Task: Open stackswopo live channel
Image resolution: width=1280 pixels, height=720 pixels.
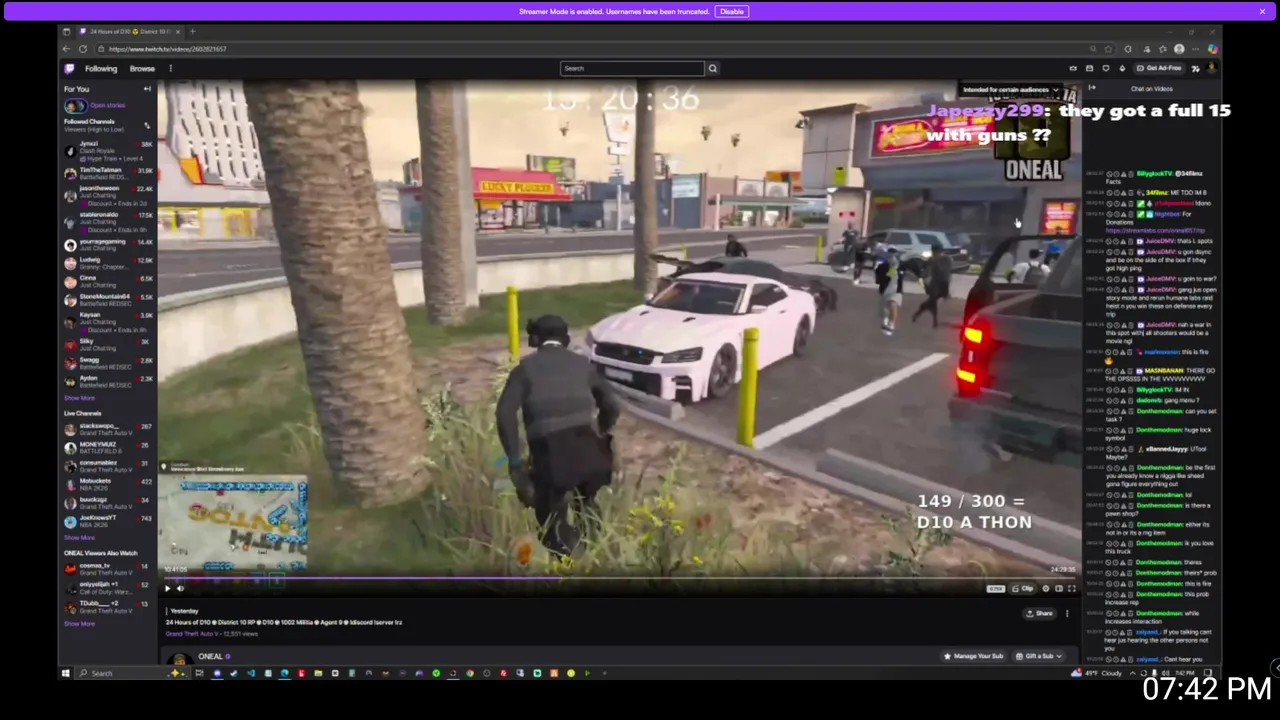Action: 108,429
